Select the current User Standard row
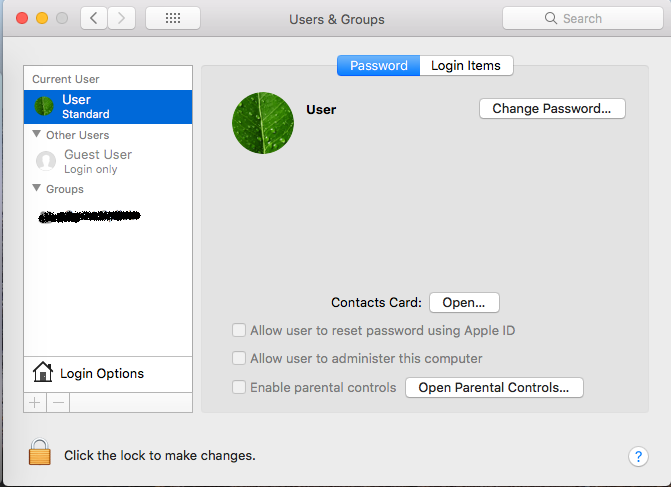 coord(108,107)
